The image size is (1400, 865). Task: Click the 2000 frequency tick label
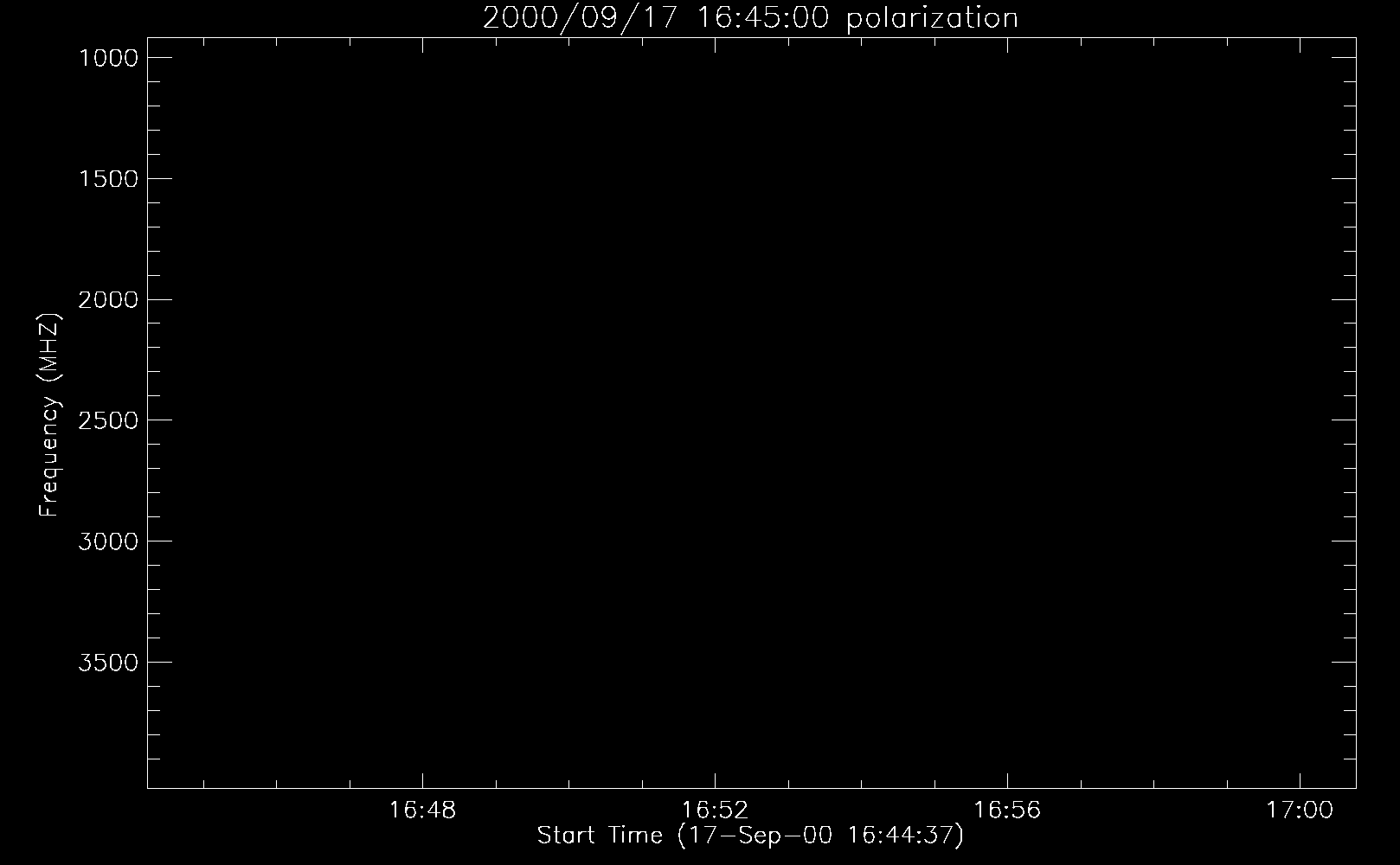[108, 300]
